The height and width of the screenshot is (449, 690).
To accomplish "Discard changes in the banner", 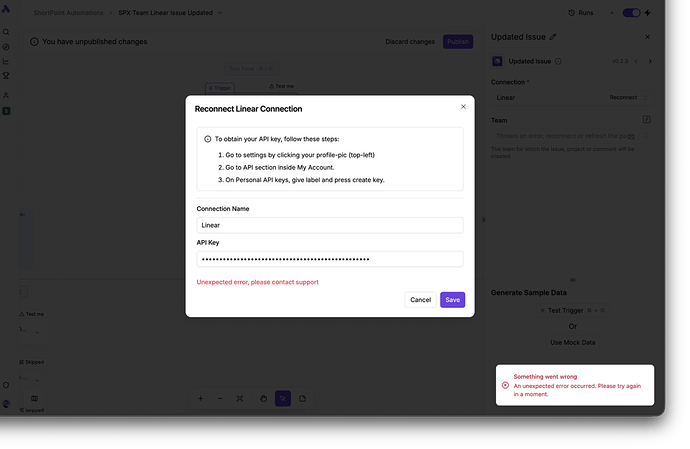I will pos(410,42).
